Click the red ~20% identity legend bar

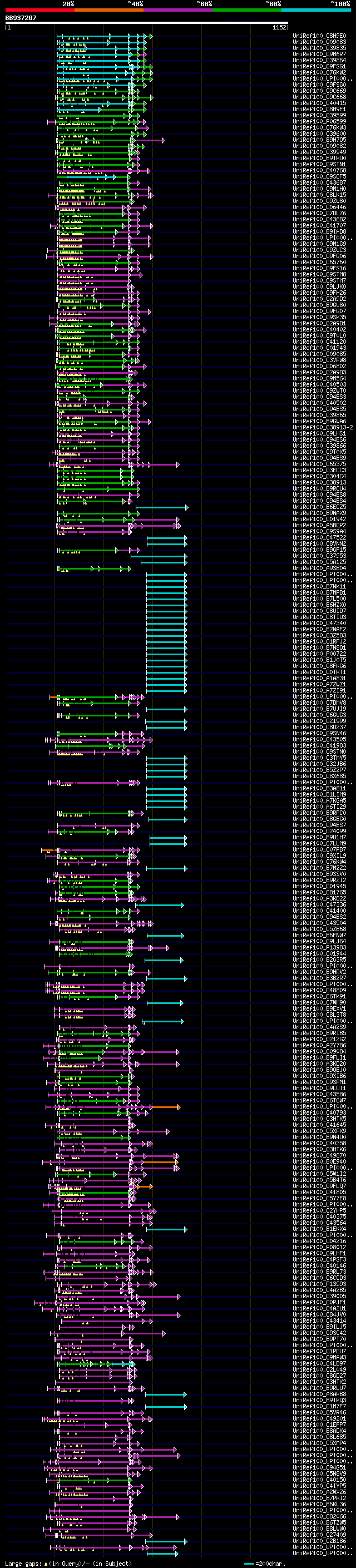tap(39, 10)
